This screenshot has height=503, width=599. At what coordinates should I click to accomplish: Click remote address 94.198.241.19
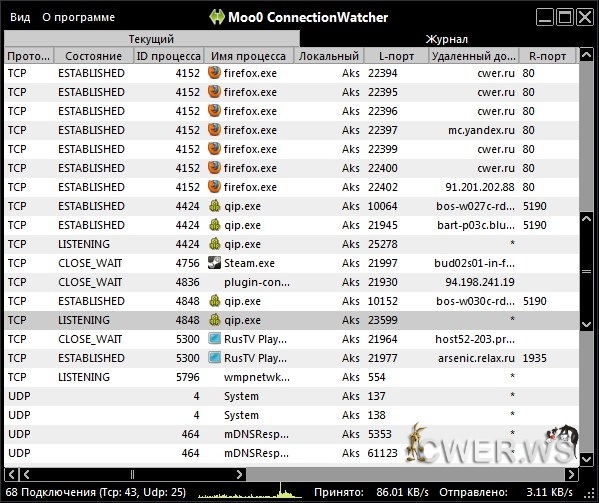(x=480, y=282)
